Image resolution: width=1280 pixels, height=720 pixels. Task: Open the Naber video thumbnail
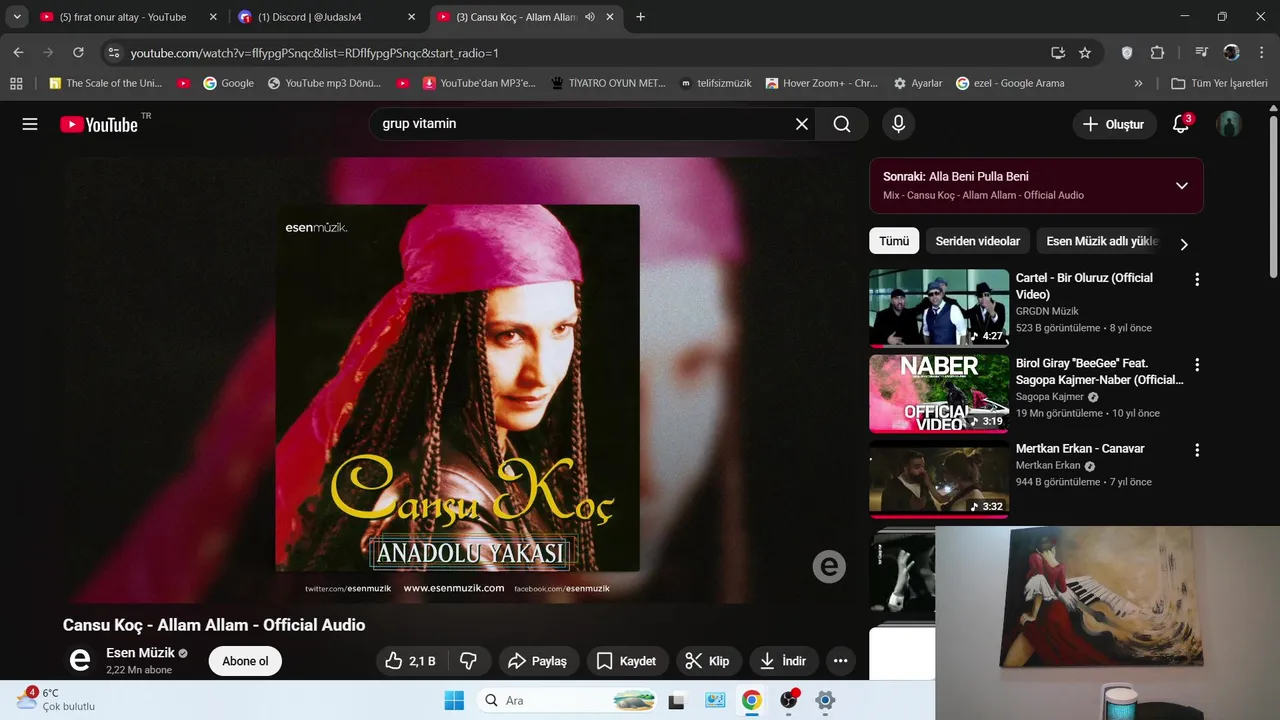click(939, 394)
